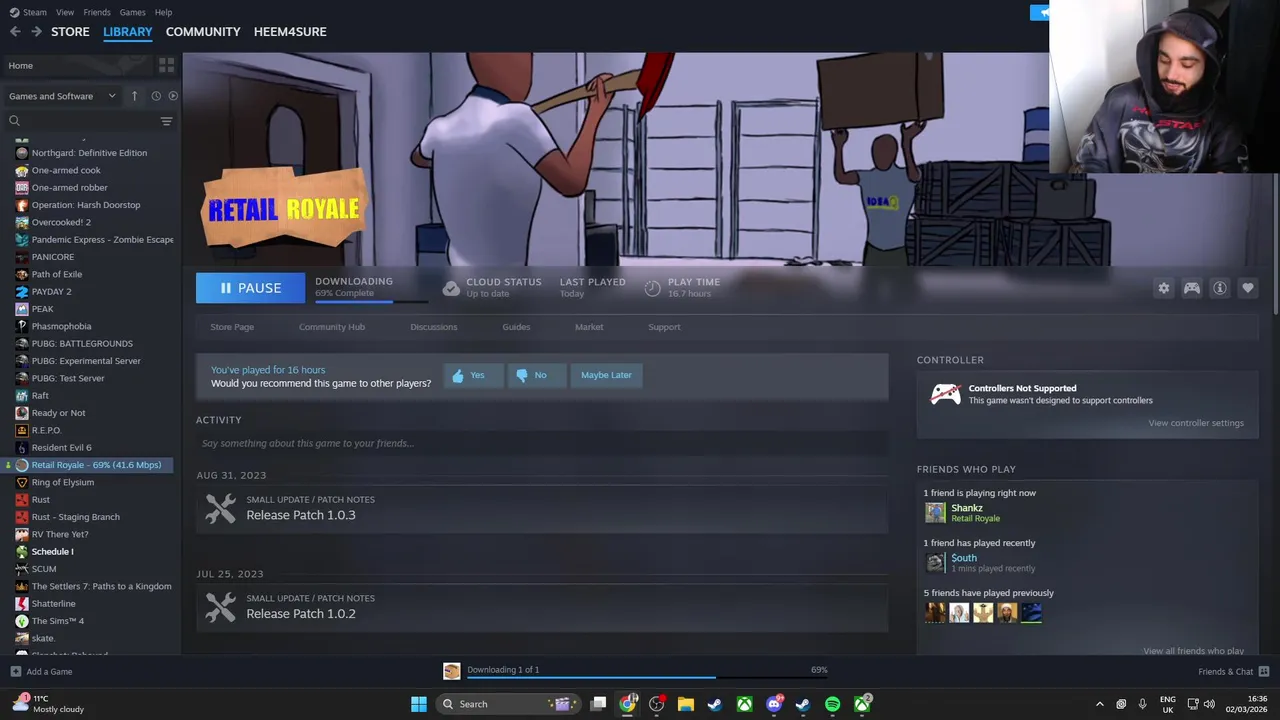Click the library search magnifier icon
This screenshot has height=720, width=1280.
pyautogui.click(x=14, y=121)
